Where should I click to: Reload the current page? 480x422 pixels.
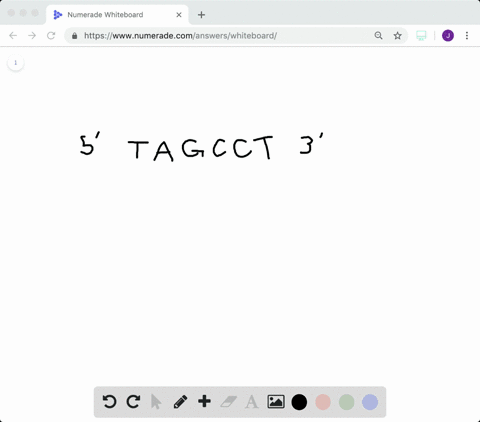(x=51, y=35)
